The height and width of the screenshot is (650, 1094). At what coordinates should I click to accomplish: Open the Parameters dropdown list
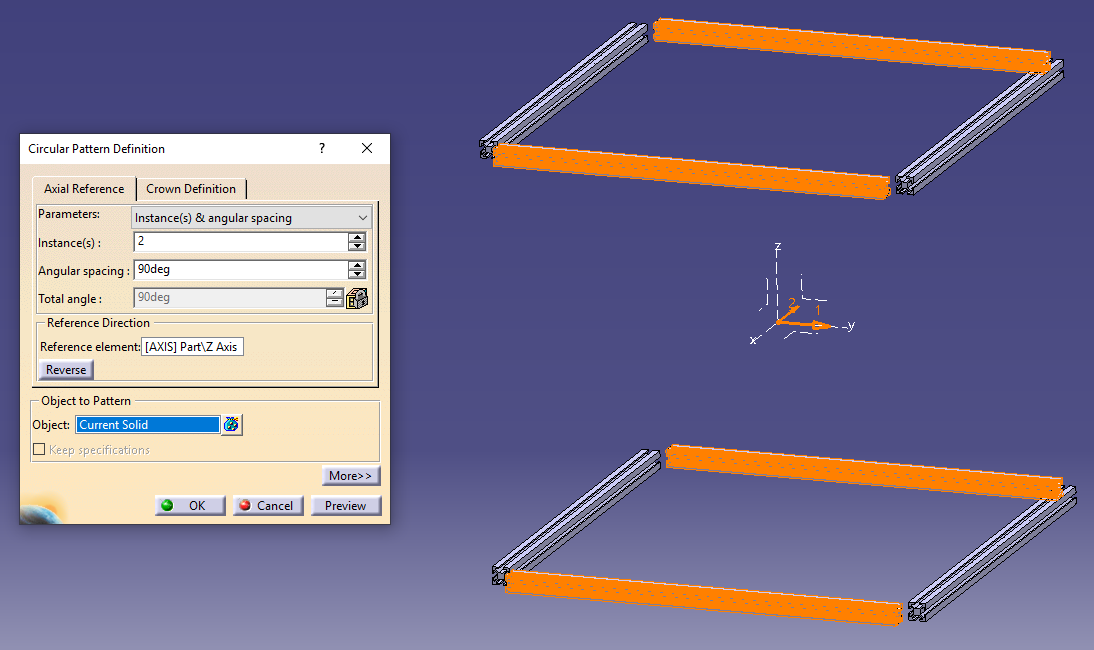click(x=362, y=217)
